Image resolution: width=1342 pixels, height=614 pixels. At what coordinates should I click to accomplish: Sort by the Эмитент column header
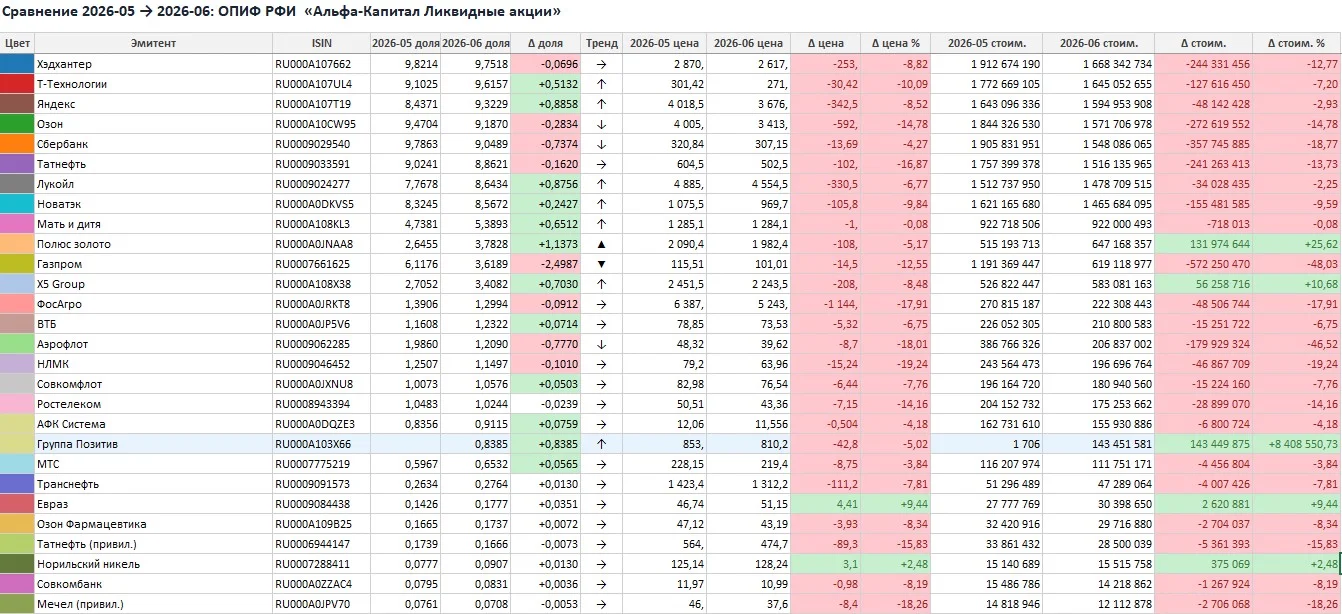pos(153,43)
